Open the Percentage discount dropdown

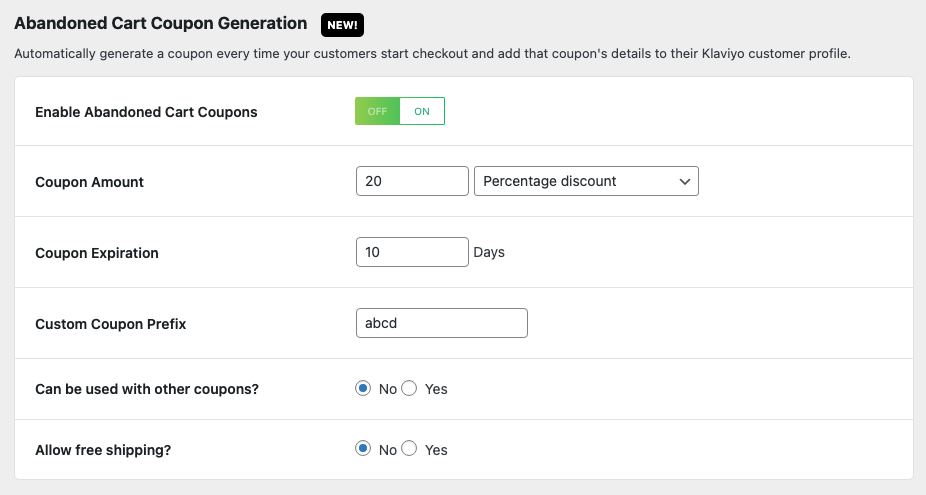[586, 181]
